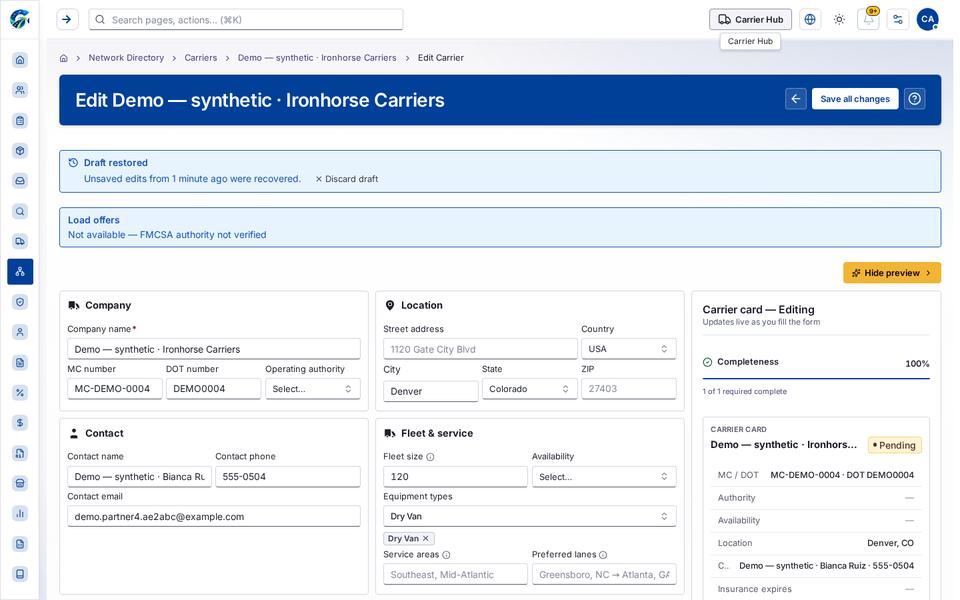
Task: Click the Fleet size info icon
Action: (430, 457)
